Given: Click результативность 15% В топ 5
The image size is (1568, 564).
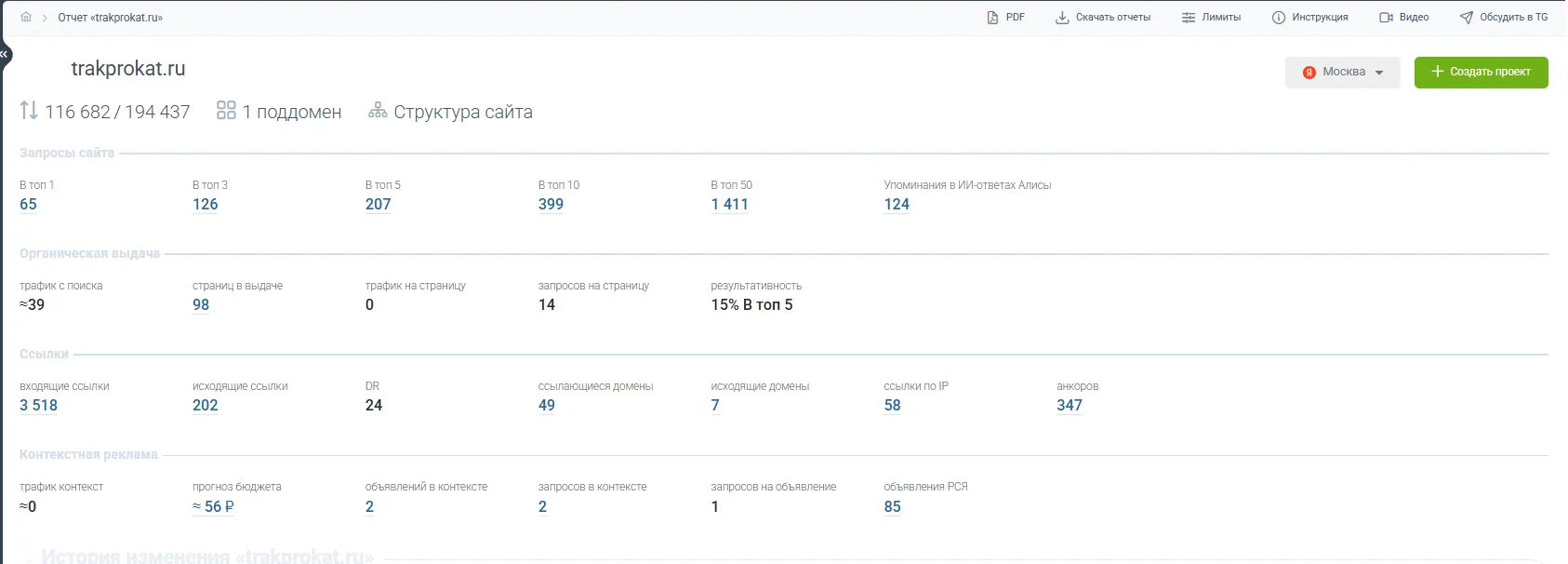Looking at the screenshot, I should pyautogui.click(x=751, y=304).
